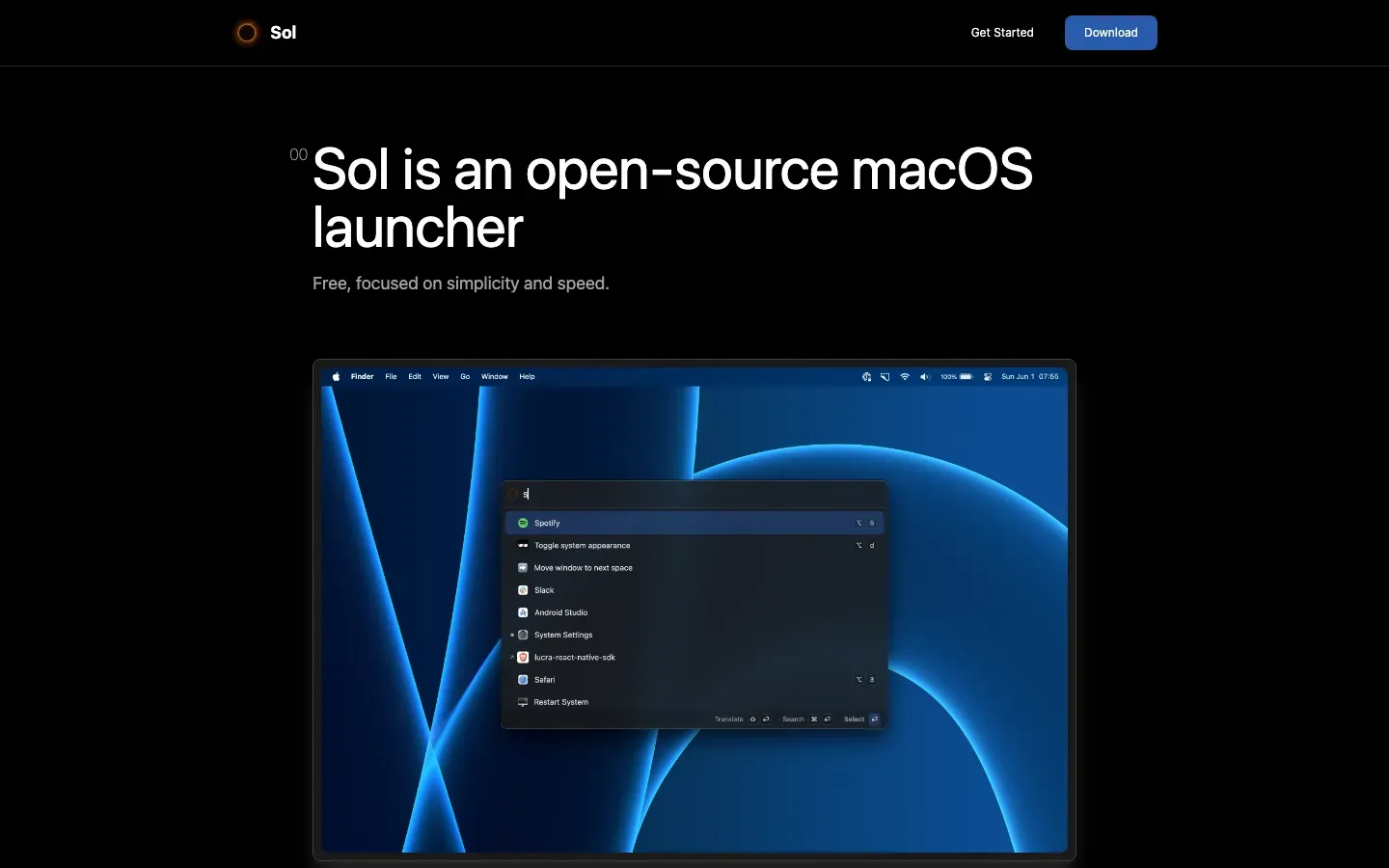Image resolution: width=1389 pixels, height=868 pixels.
Task: Click the Safari shortcut key badge 3
Action: pyautogui.click(x=872, y=680)
